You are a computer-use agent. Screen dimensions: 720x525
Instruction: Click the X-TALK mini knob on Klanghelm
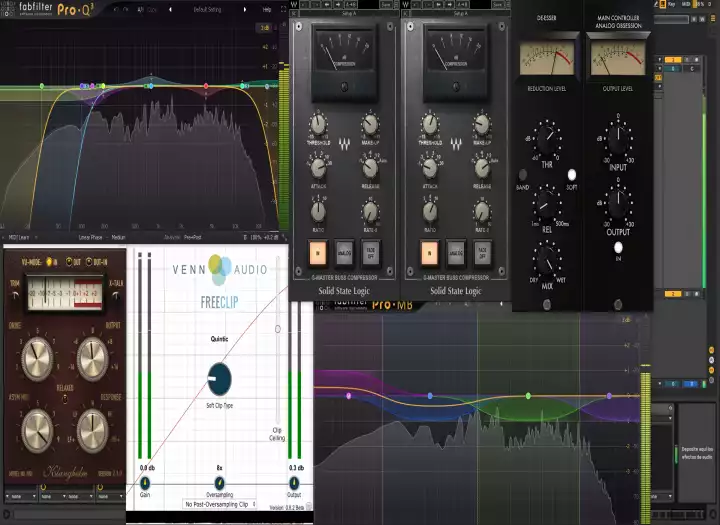click(x=116, y=294)
